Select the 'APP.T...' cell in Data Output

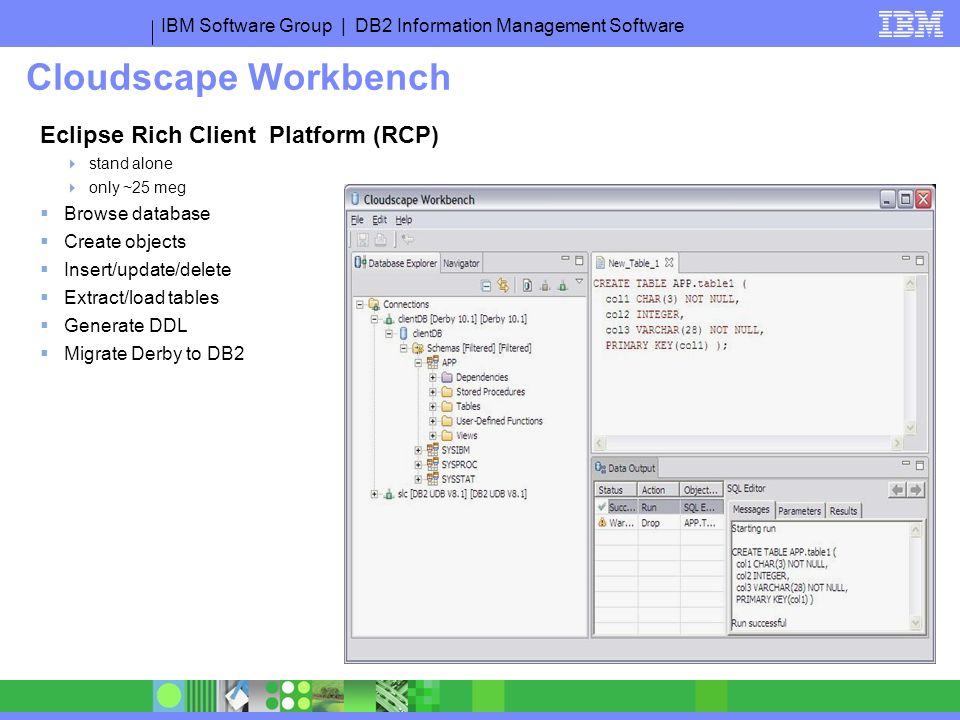[x=702, y=523]
